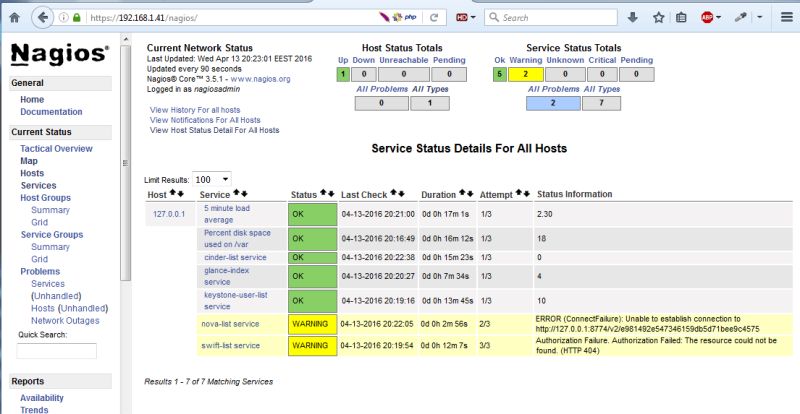Open Host Groups Summary link
This screenshot has height=414, width=800.
(x=50, y=210)
